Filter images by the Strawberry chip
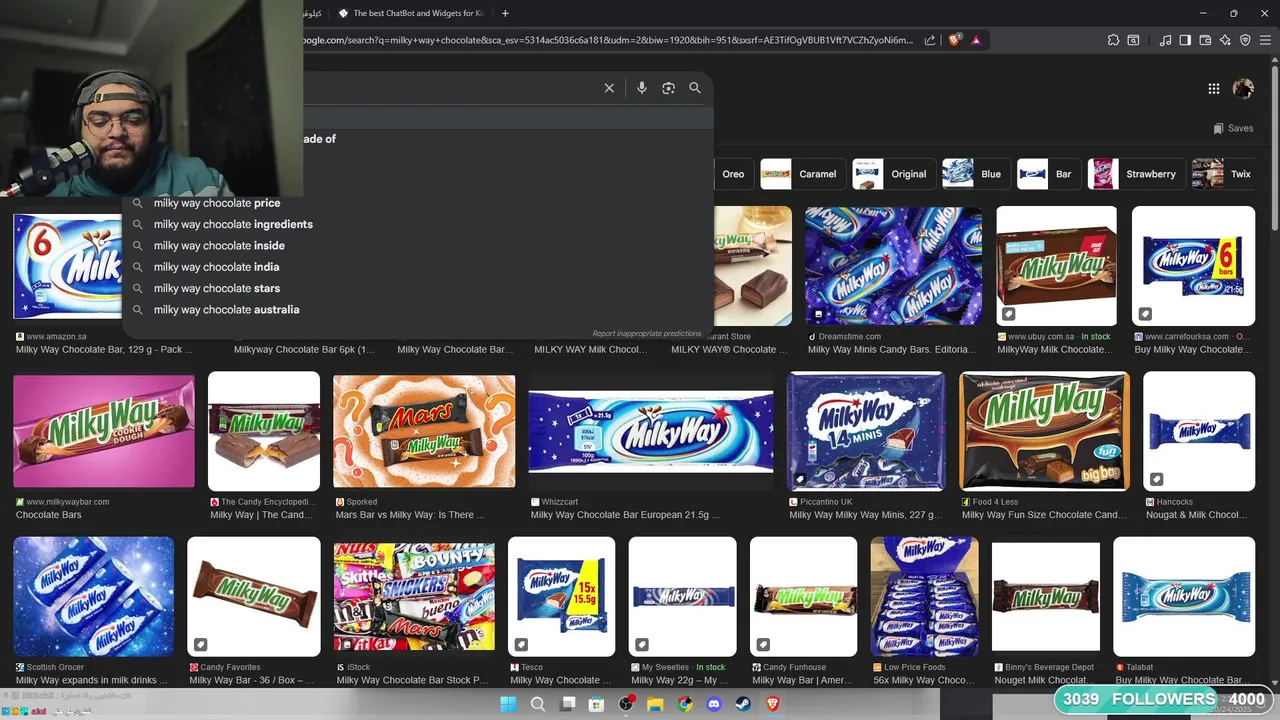 click(1136, 174)
